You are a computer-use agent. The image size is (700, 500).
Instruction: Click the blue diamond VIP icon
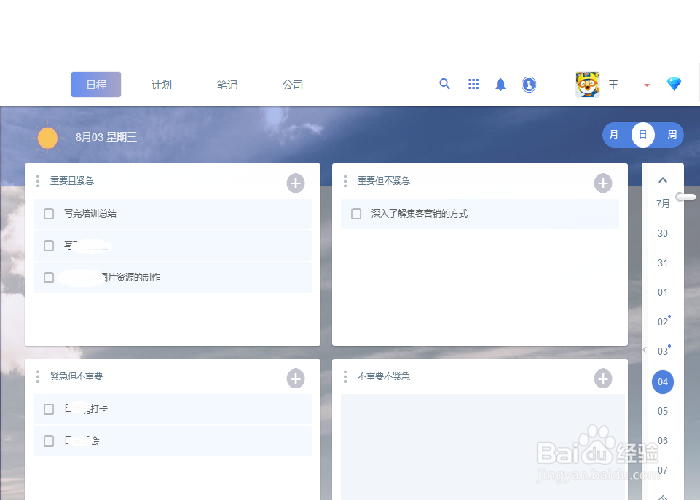coord(674,83)
